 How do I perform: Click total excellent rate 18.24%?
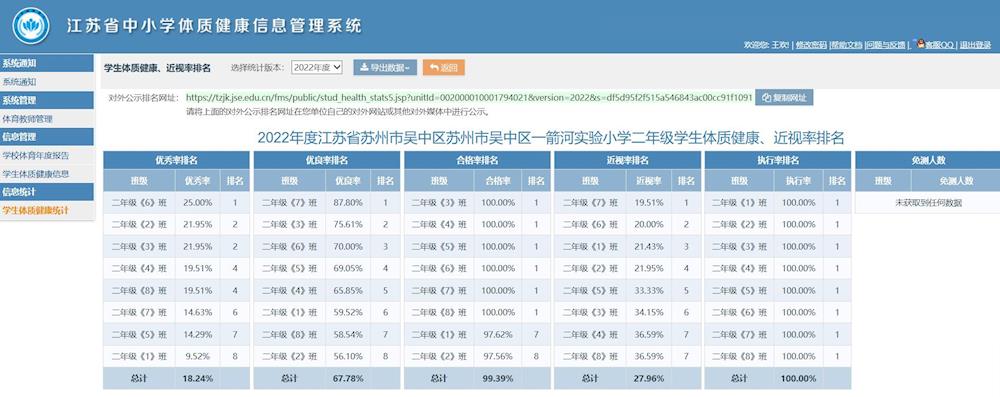click(198, 378)
